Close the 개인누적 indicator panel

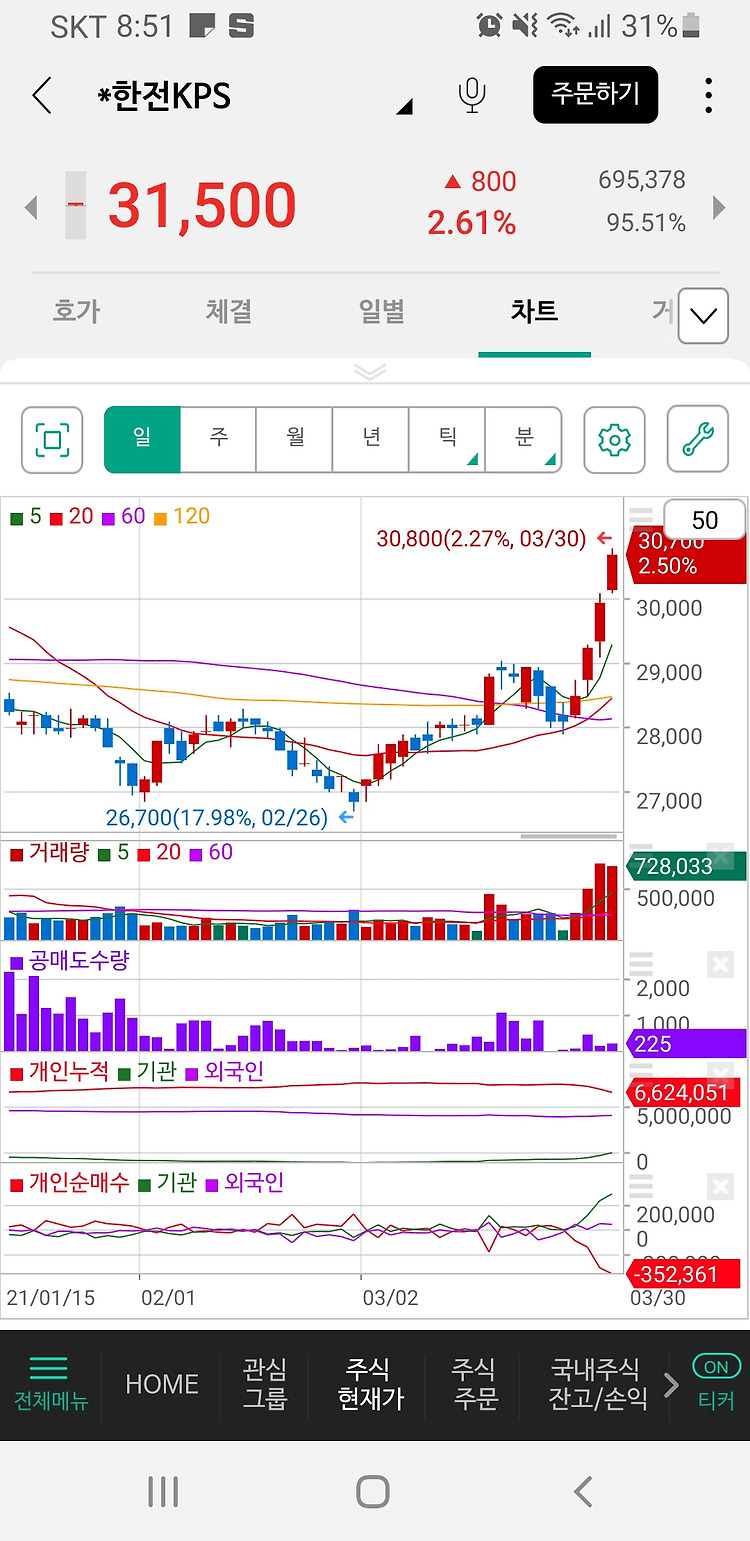click(x=720, y=1075)
